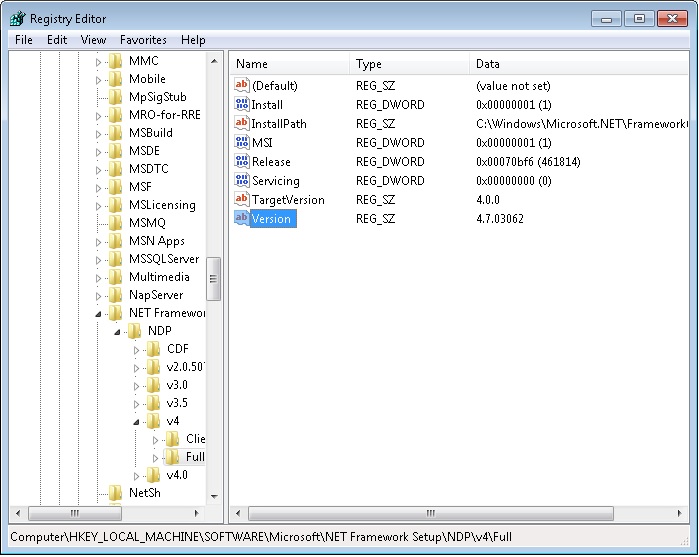The width and height of the screenshot is (699, 557).
Task: Click the MMC folder icon
Action: point(116,61)
